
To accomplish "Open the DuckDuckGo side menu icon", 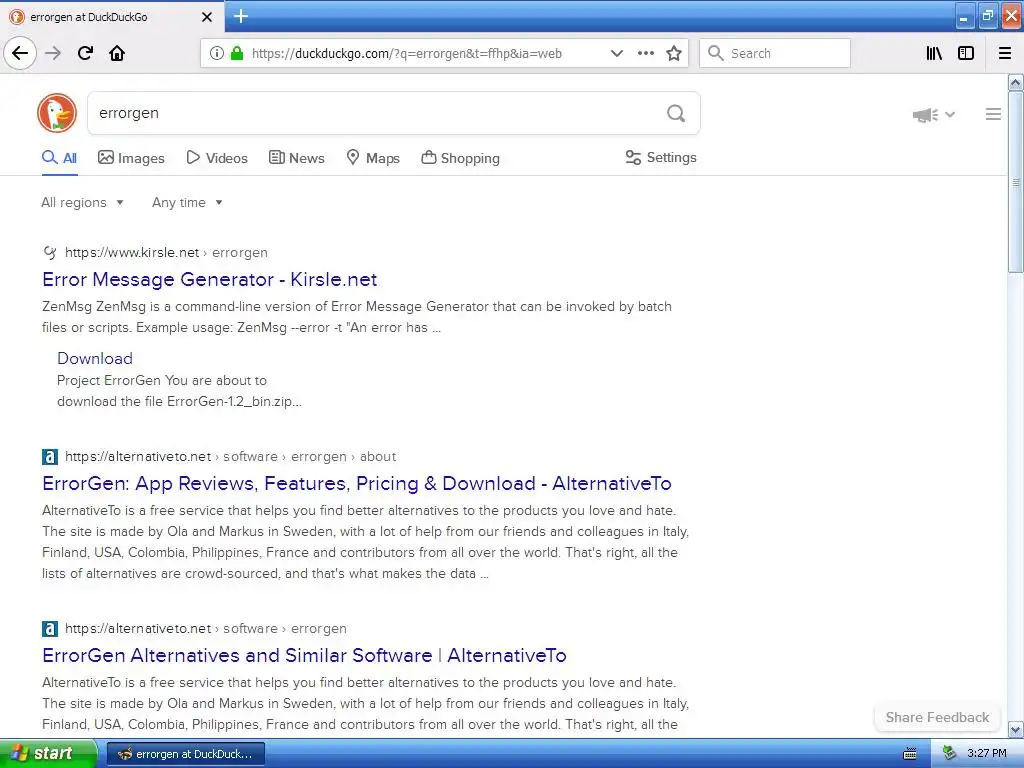I will click(993, 114).
